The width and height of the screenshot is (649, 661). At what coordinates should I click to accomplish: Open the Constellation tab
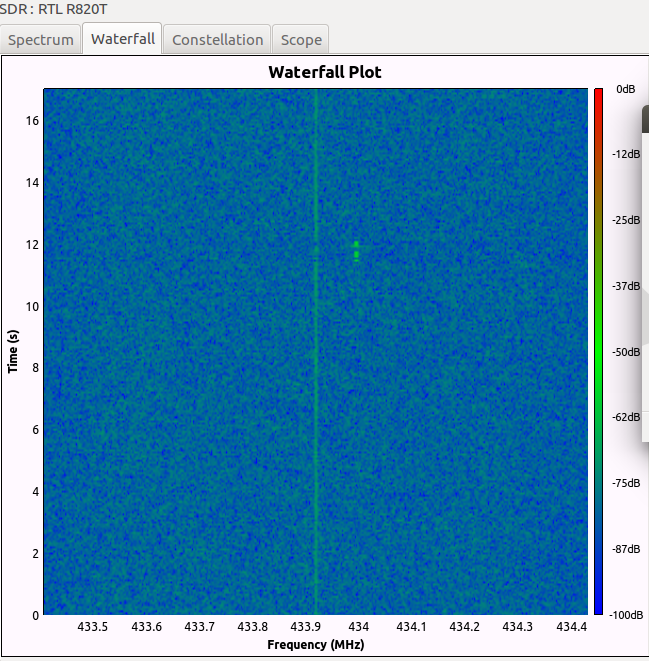click(217, 40)
